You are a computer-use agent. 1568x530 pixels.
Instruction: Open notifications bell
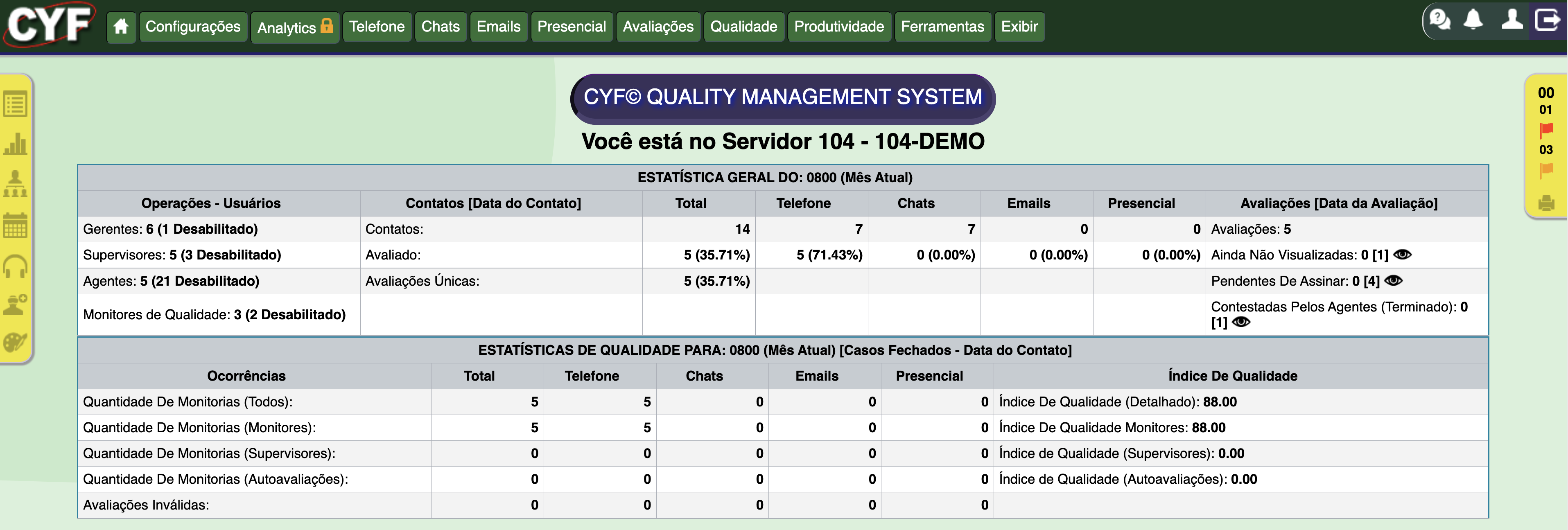point(1473,20)
